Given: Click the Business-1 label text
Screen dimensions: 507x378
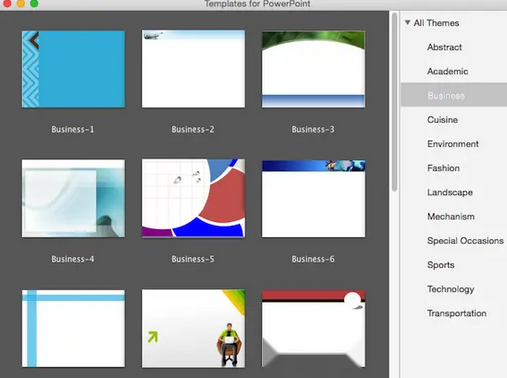Looking at the screenshot, I should pyautogui.click(x=73, y=129).
